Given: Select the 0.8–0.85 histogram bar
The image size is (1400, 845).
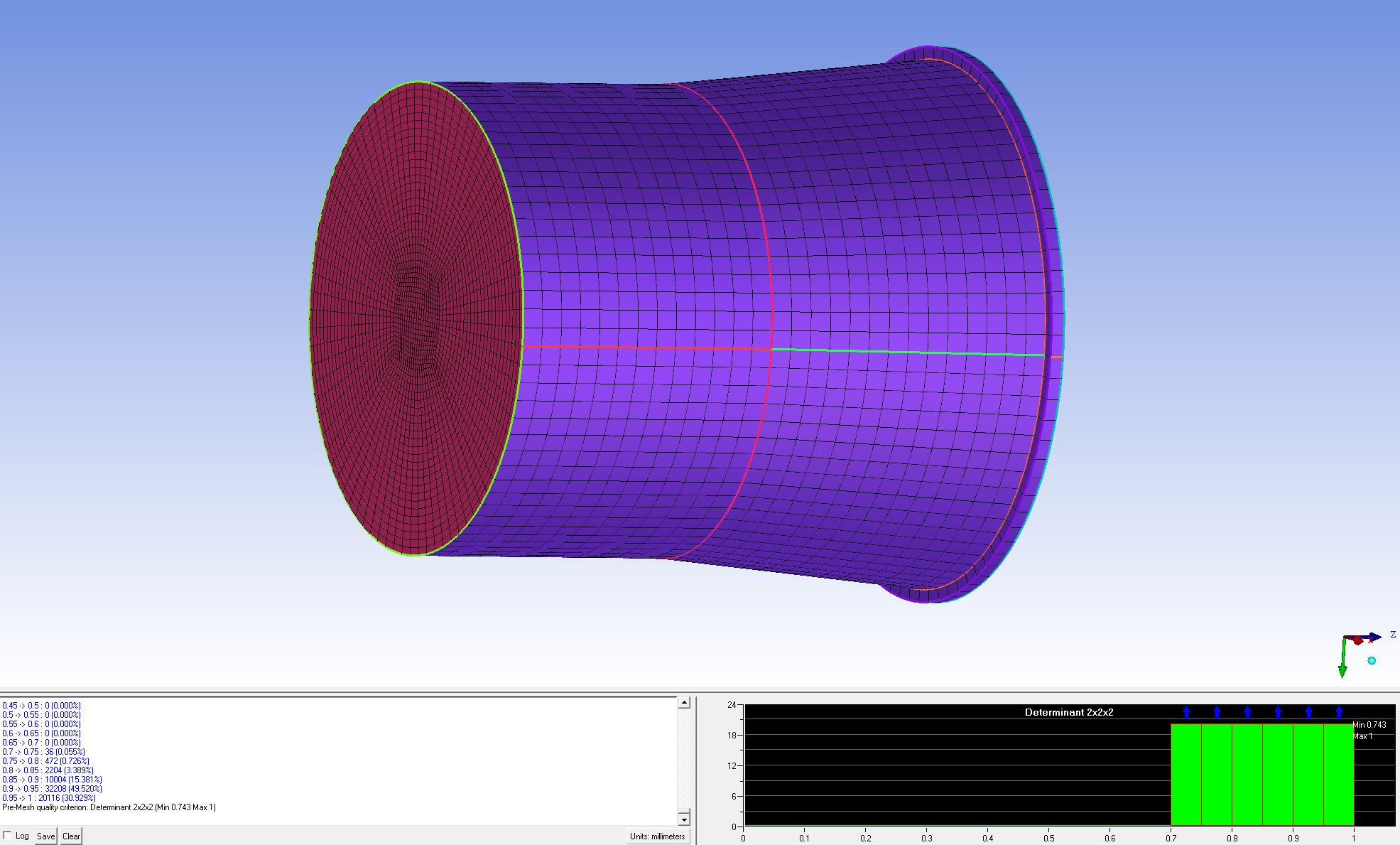Looking at the screenshot, I should coord(1247,775).
